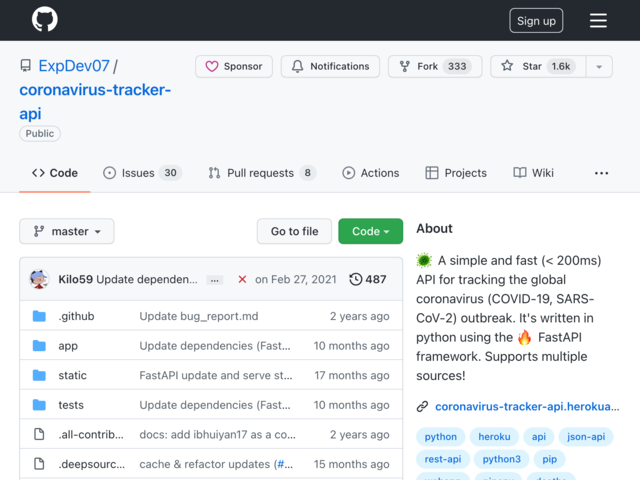Image resolution: width=640 pixels, height=480 pixels.
Task: Click the 2 years ago timestamp for .github
Action: click(360, 316)
